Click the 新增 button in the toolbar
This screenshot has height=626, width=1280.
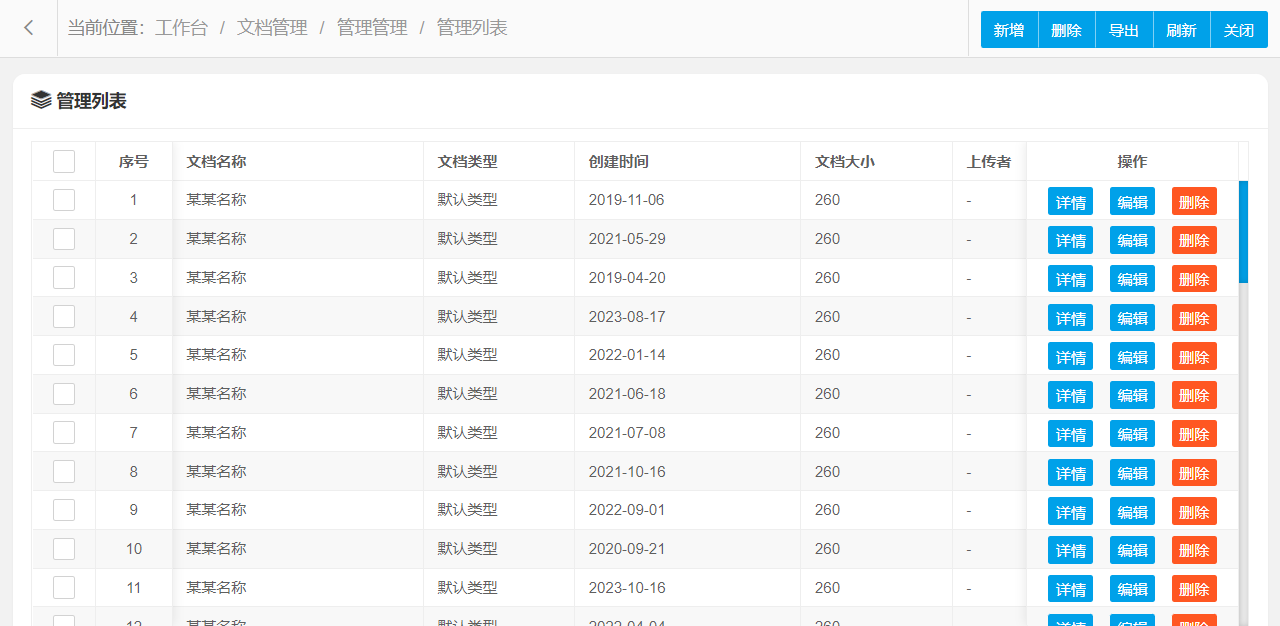tap(1009, 30)
